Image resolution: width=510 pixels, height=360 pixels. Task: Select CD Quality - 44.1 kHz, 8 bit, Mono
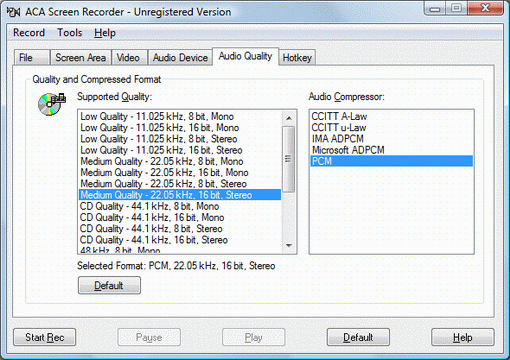180,206
